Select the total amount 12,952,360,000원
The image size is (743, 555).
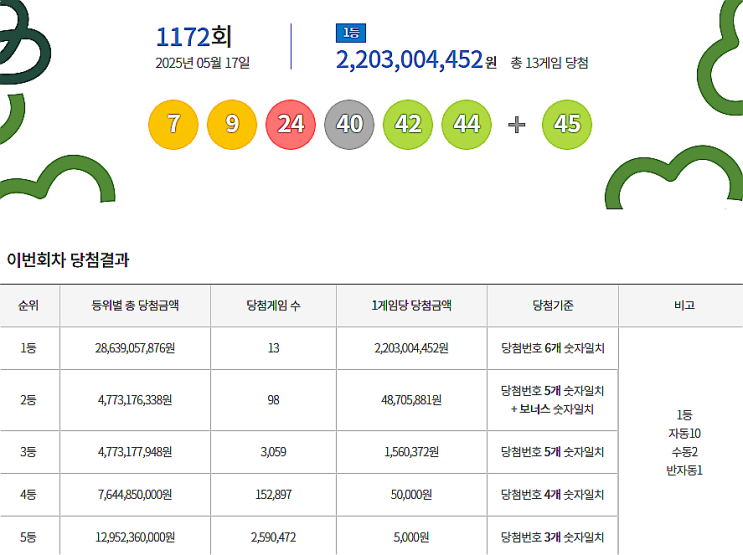coord(135,537)
